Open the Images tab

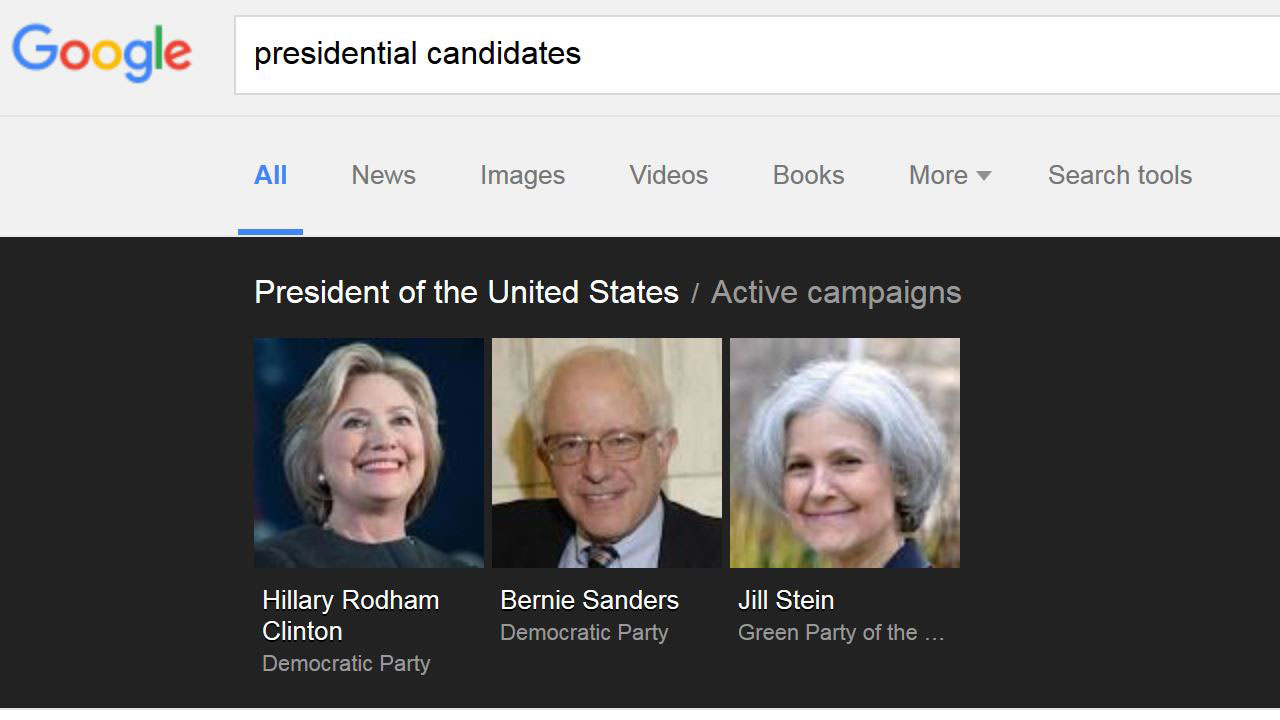[x=522, y=176]
